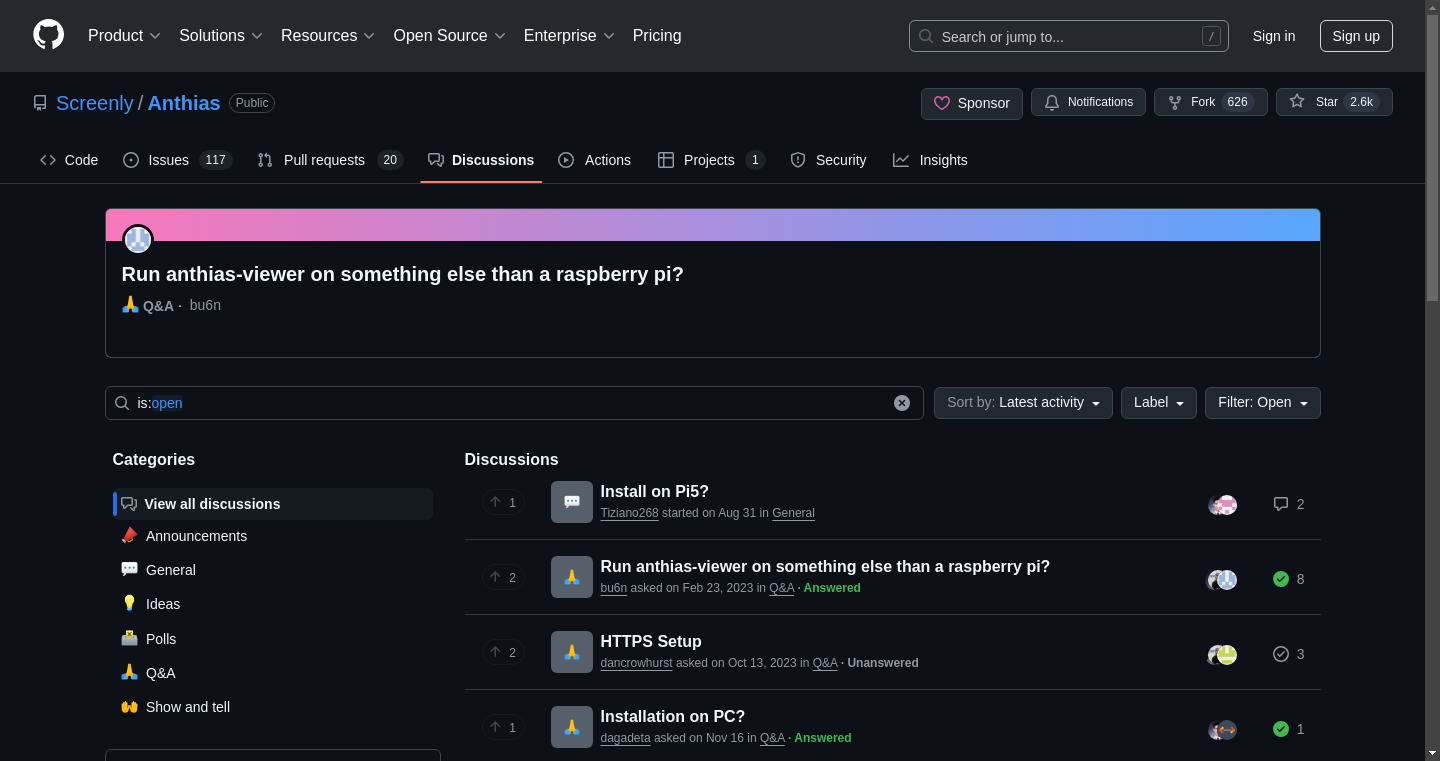Select the Announcements category
Image resolution: width=1440 pixels, height=761 pixels.
(273, 536)
